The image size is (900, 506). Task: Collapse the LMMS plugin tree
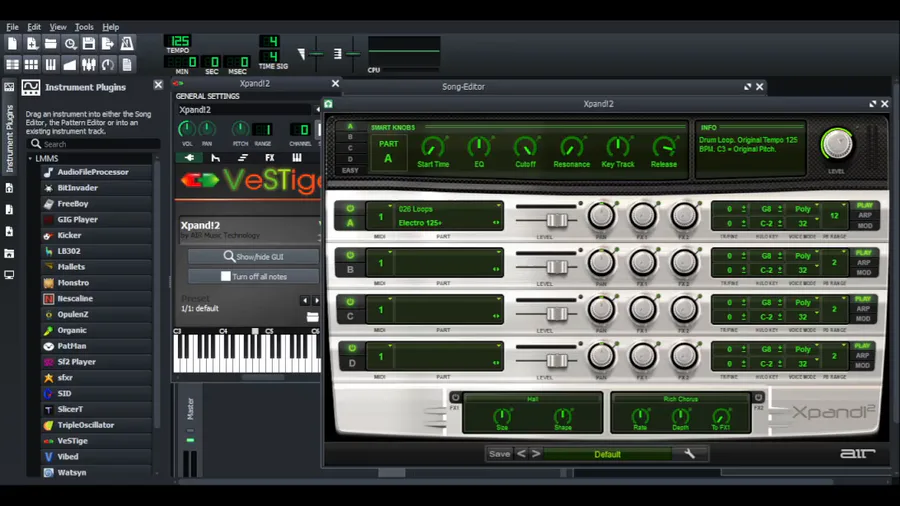click(x=30, y=158)
